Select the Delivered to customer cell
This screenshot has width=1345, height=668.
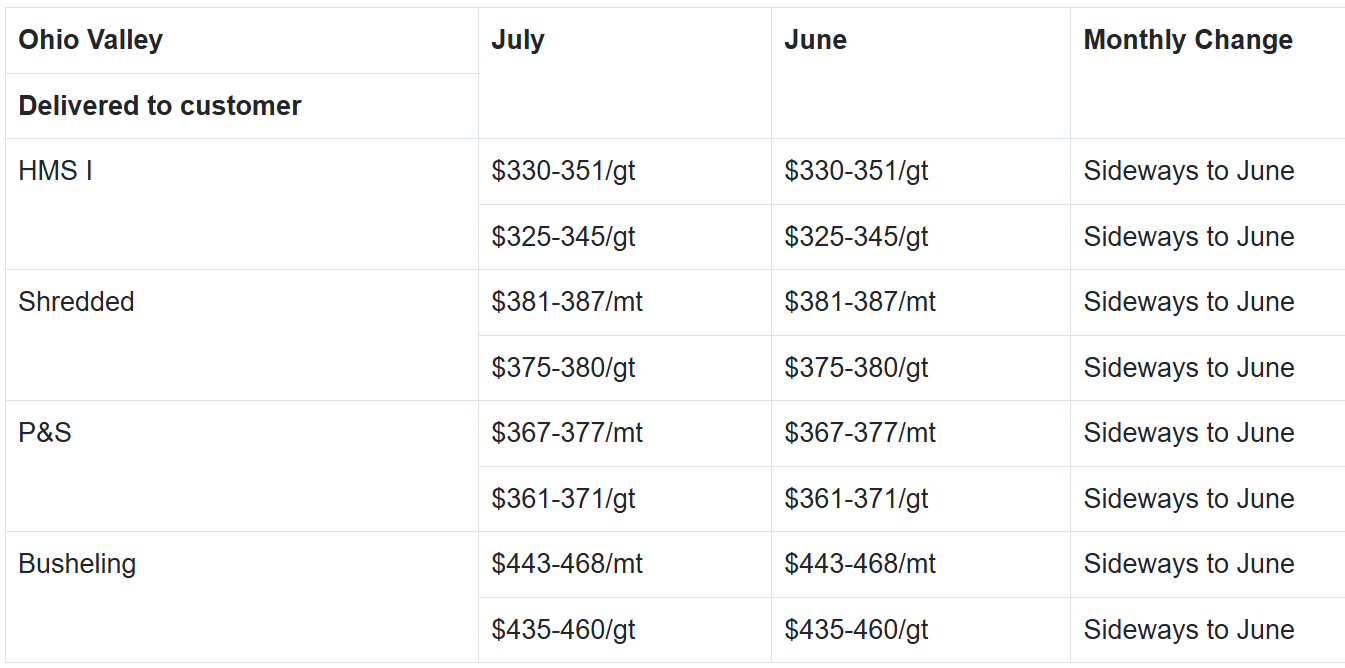click(160, 106)
